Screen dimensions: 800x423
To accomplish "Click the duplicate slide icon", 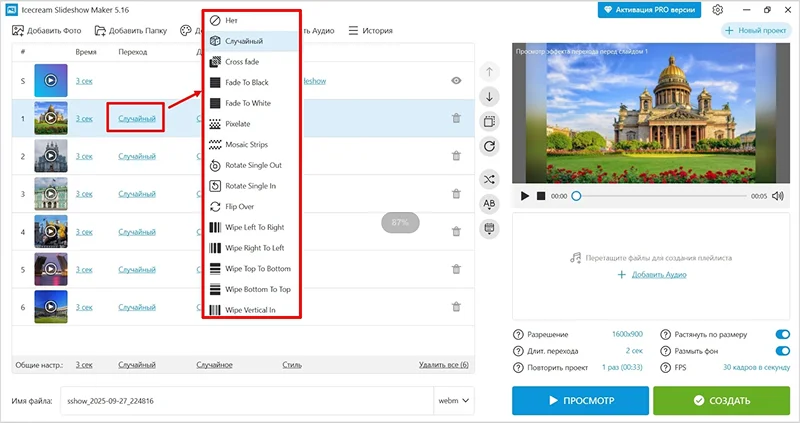I will click(x=489, y=121).
